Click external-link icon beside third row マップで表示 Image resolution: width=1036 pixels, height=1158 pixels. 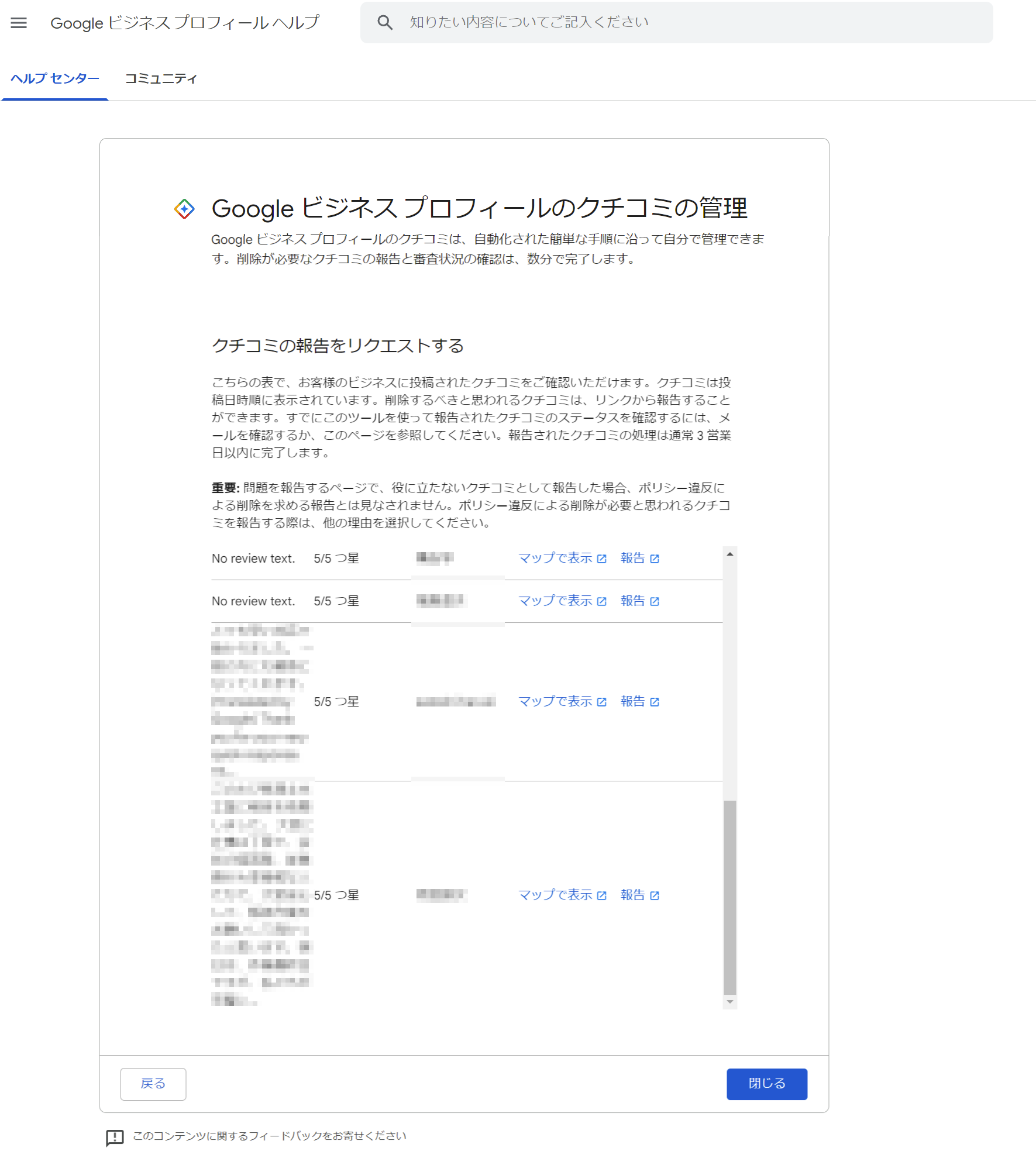[x=601, y=702]
